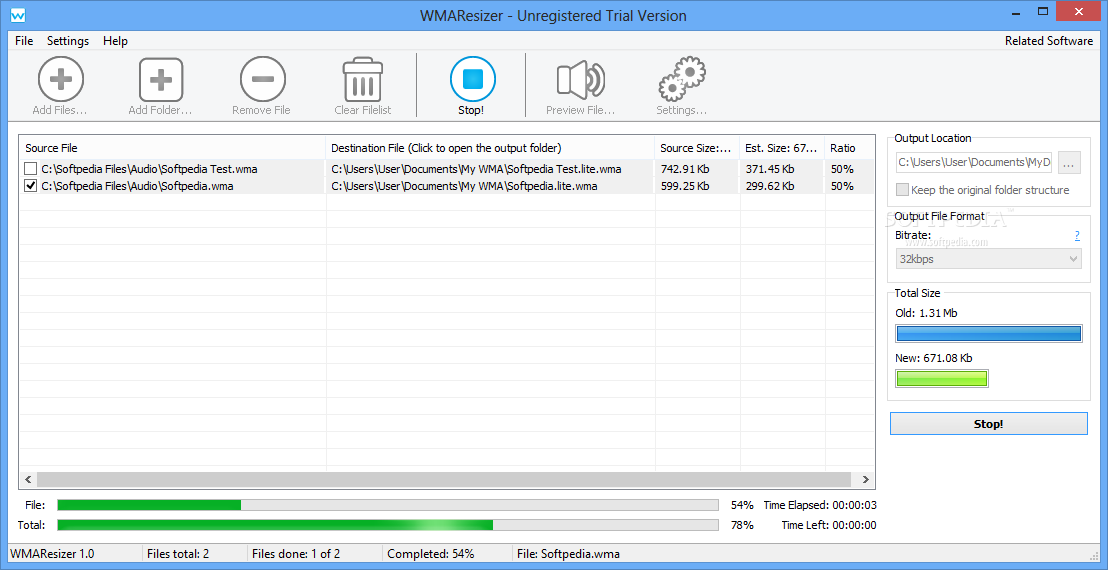This screenshot has height=570, width=1108.
Task: Open Related Software link in menu bar
Action: (1049, 40)
